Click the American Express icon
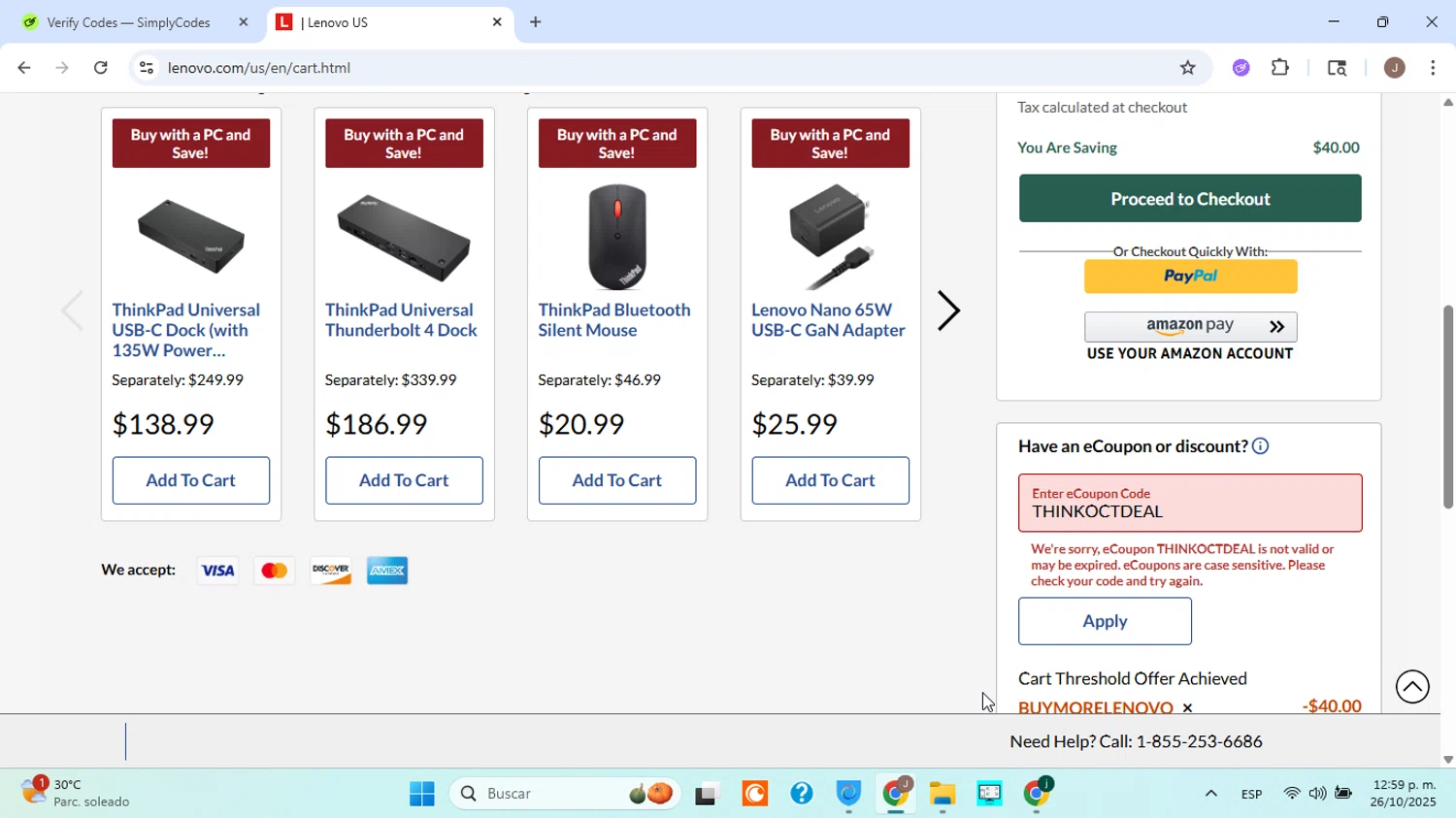The height and width of the screenshot is (818, 1456). pos(387,571)
